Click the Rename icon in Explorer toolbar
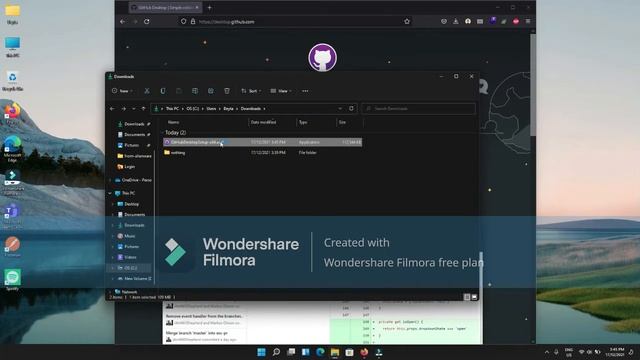This screenshot has height=360, width=640. (x=195, y=91)
